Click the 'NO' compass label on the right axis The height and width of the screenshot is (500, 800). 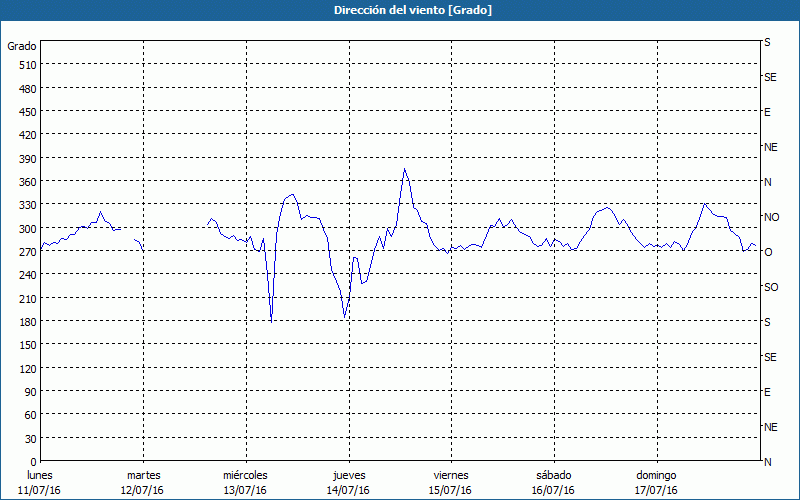(x=771, y=217)
